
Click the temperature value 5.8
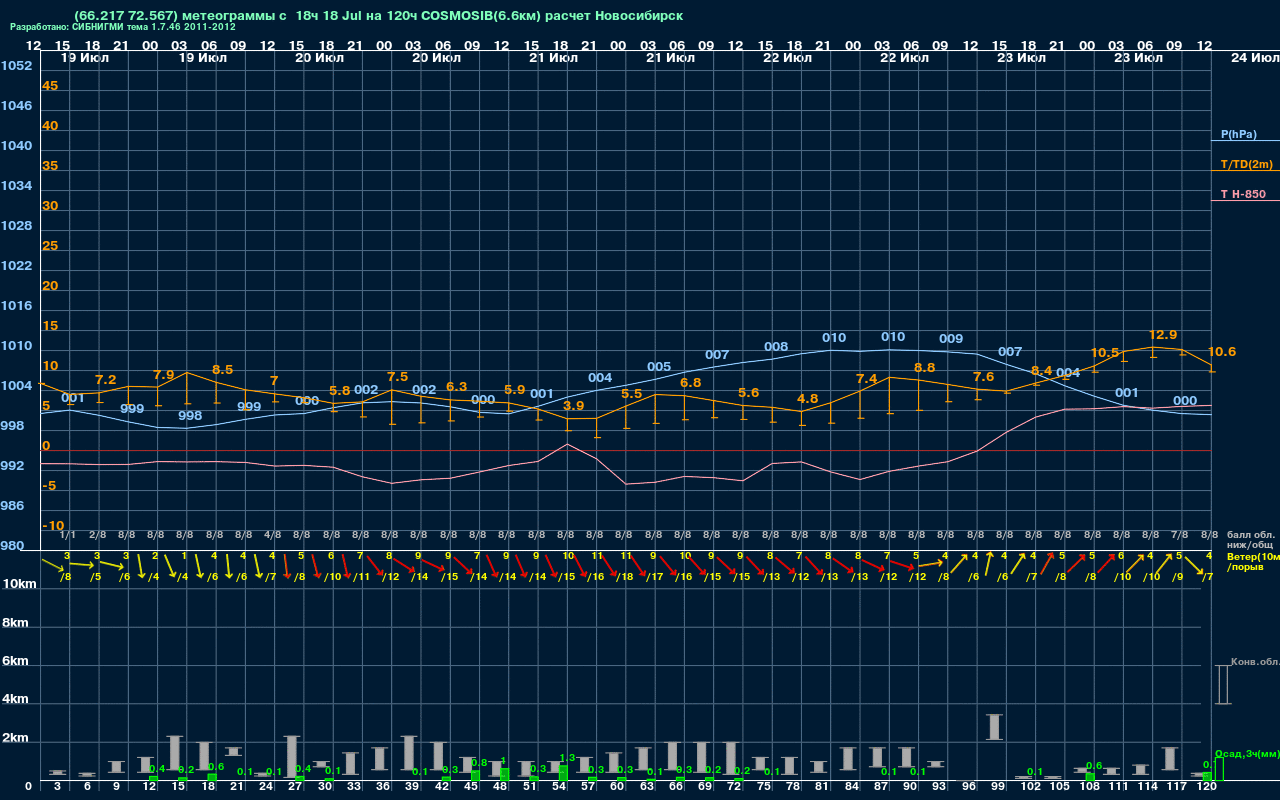340,391
